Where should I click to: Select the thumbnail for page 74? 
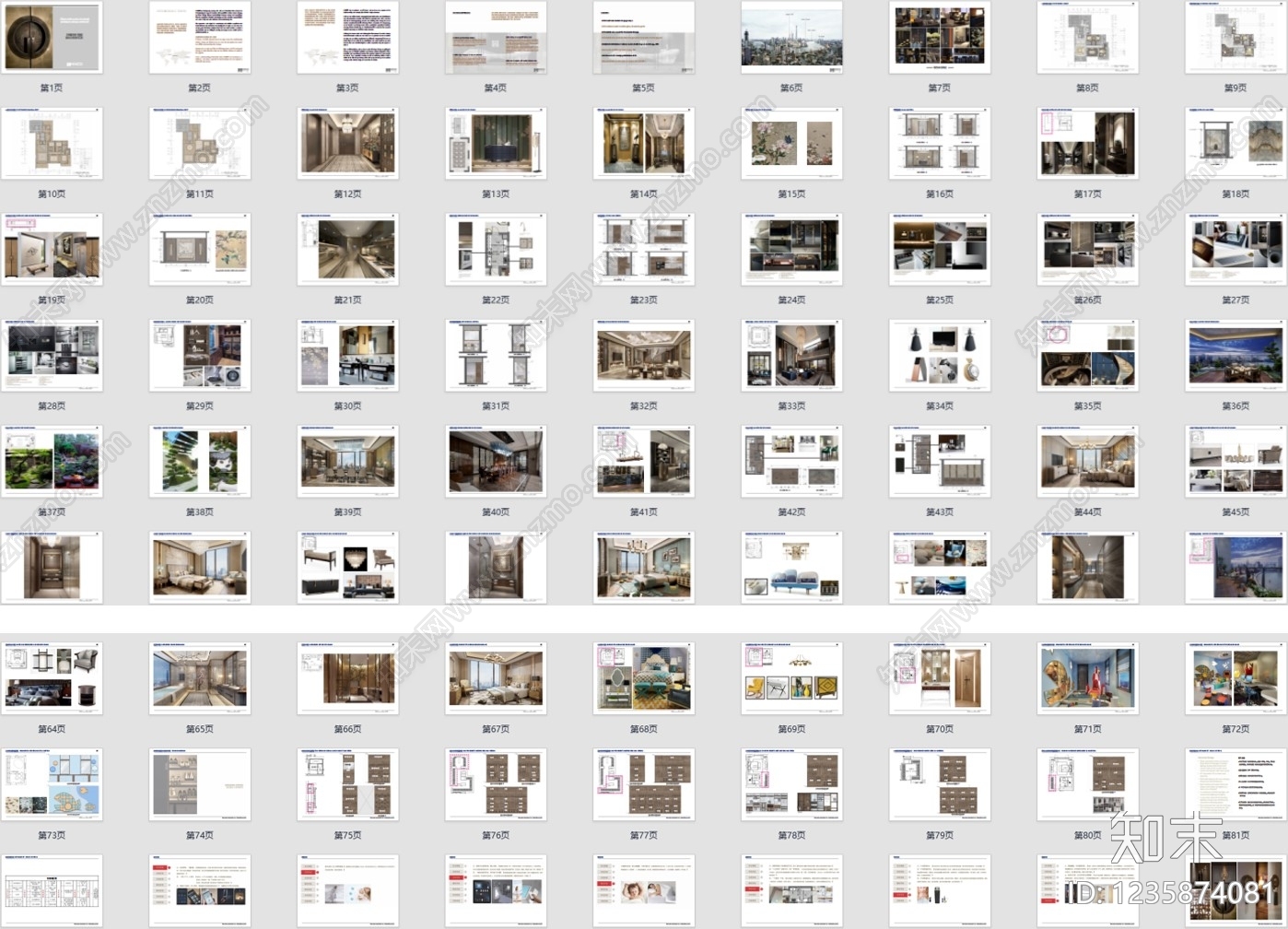coord(200,785)
